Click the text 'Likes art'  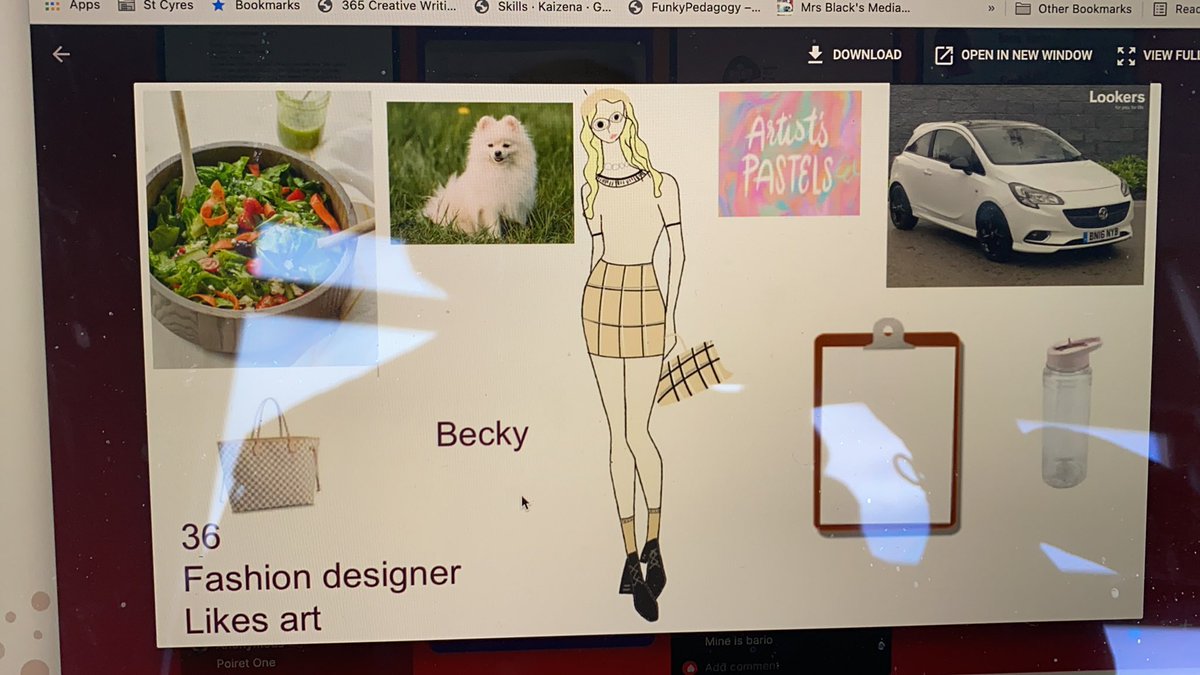[253, 620]
